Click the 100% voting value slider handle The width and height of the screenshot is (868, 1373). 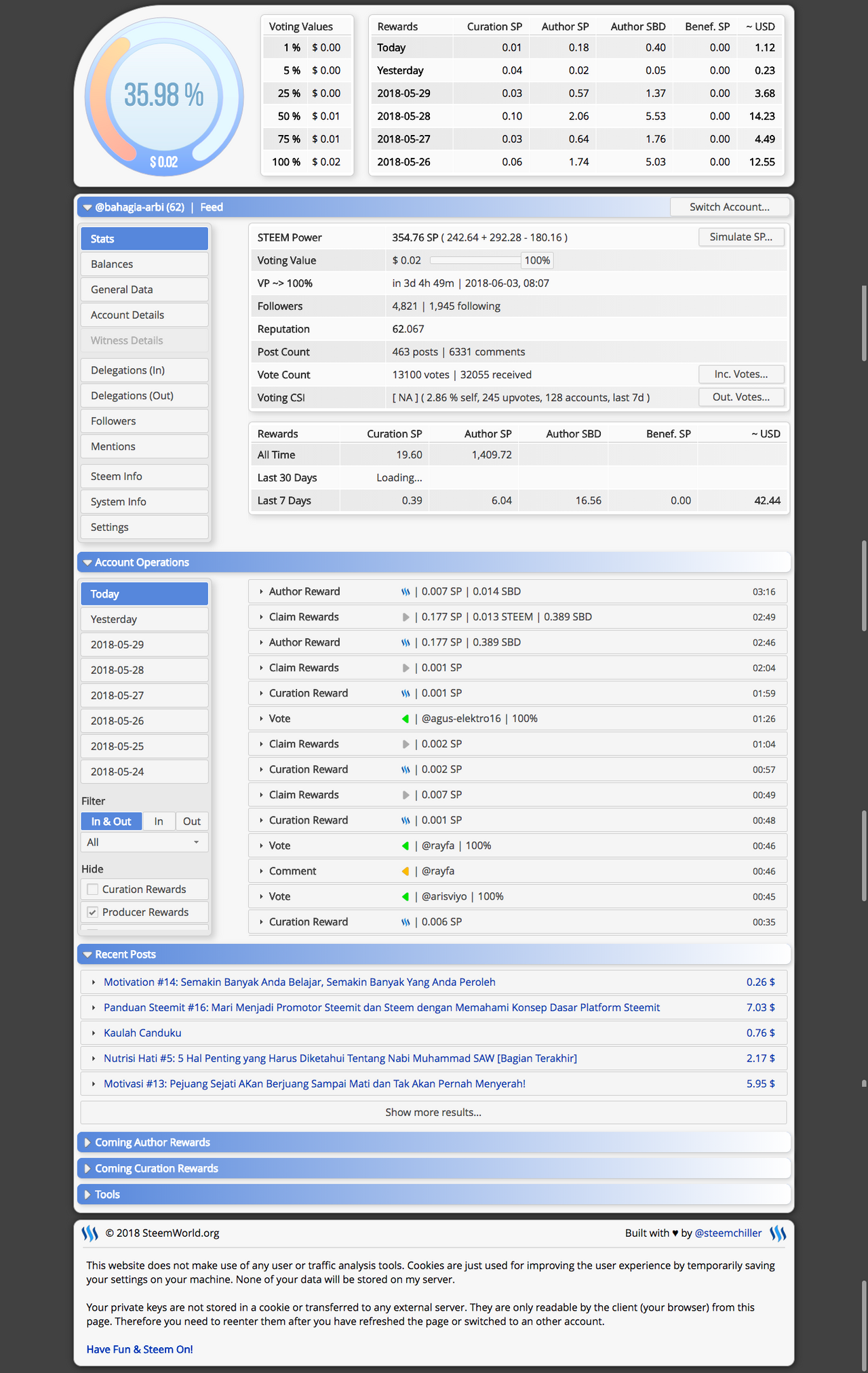537,260
